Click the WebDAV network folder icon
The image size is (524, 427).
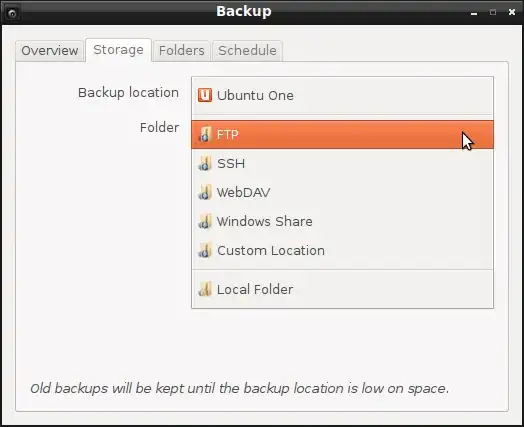[205, 192]
